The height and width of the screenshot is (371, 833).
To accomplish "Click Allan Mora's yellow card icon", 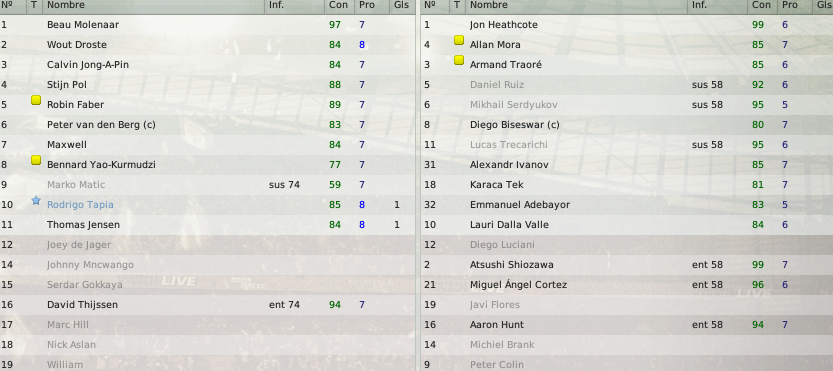I will point(459,40).
